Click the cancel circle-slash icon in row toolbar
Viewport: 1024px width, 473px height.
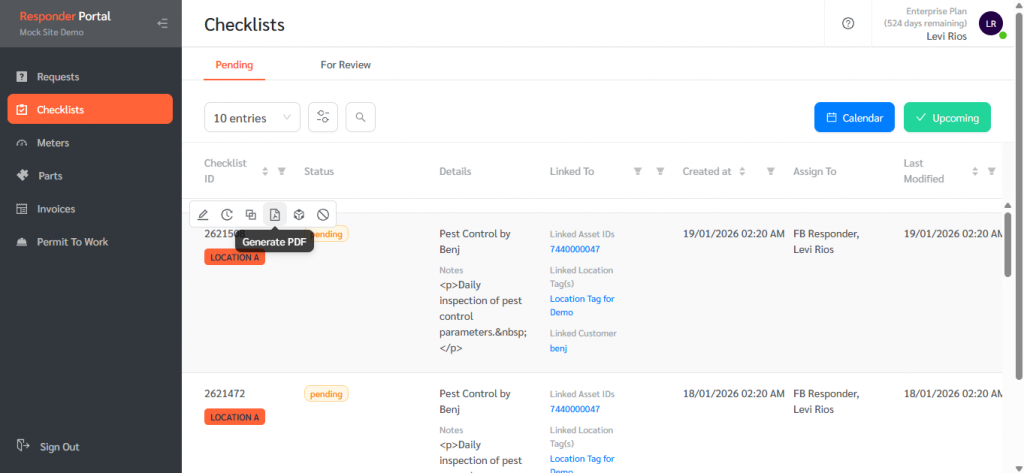click(x=323, y=214)
